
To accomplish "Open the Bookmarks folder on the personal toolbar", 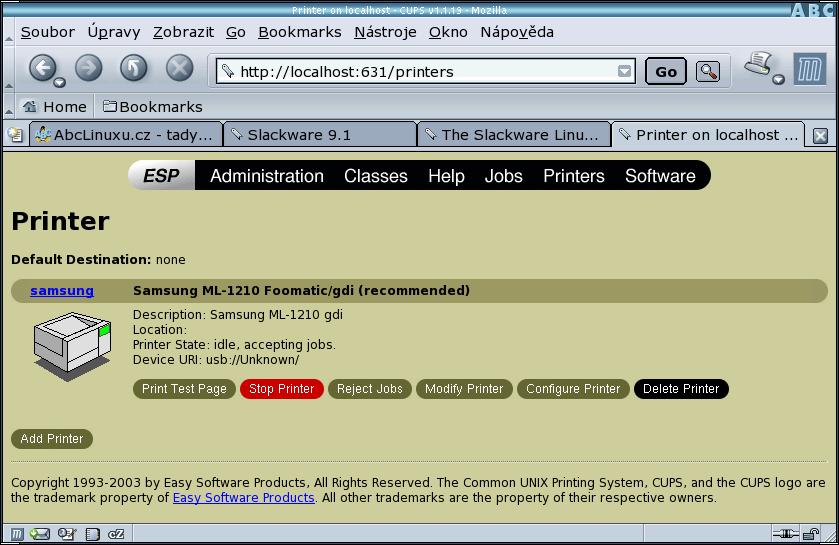I will [x=152, y=106].
